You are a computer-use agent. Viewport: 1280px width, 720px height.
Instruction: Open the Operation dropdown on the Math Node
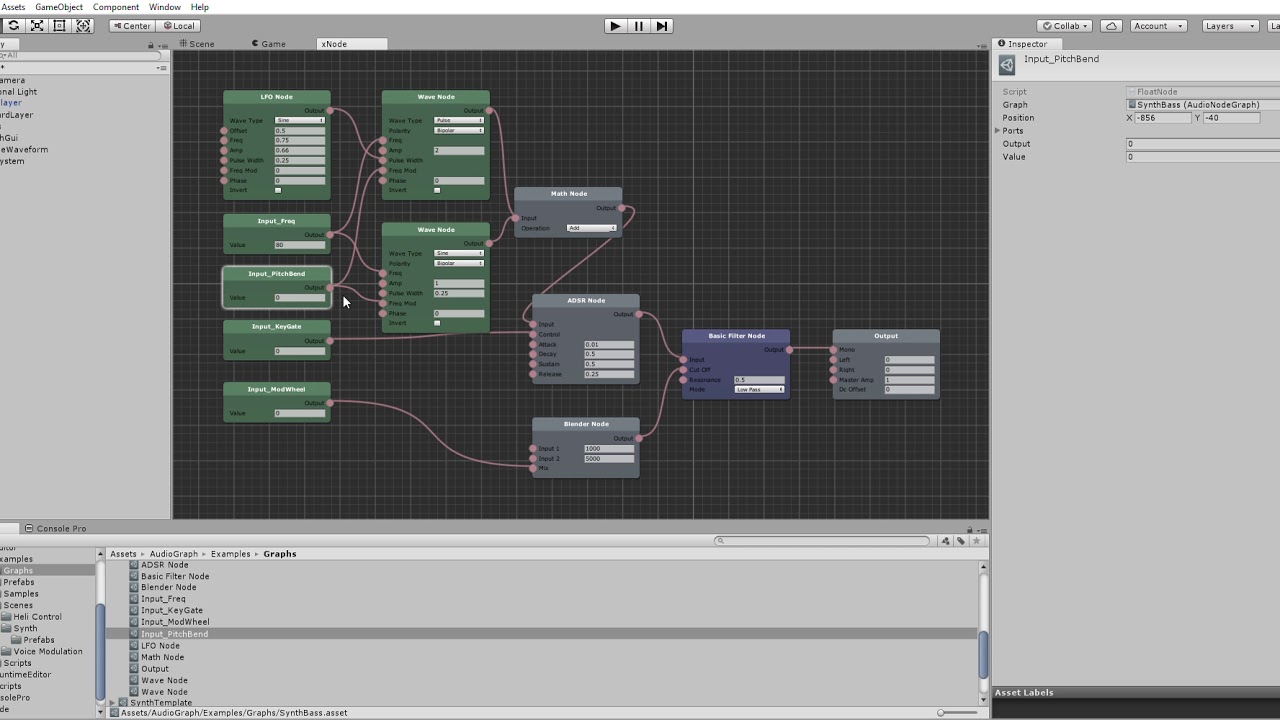tap(590, 228)
